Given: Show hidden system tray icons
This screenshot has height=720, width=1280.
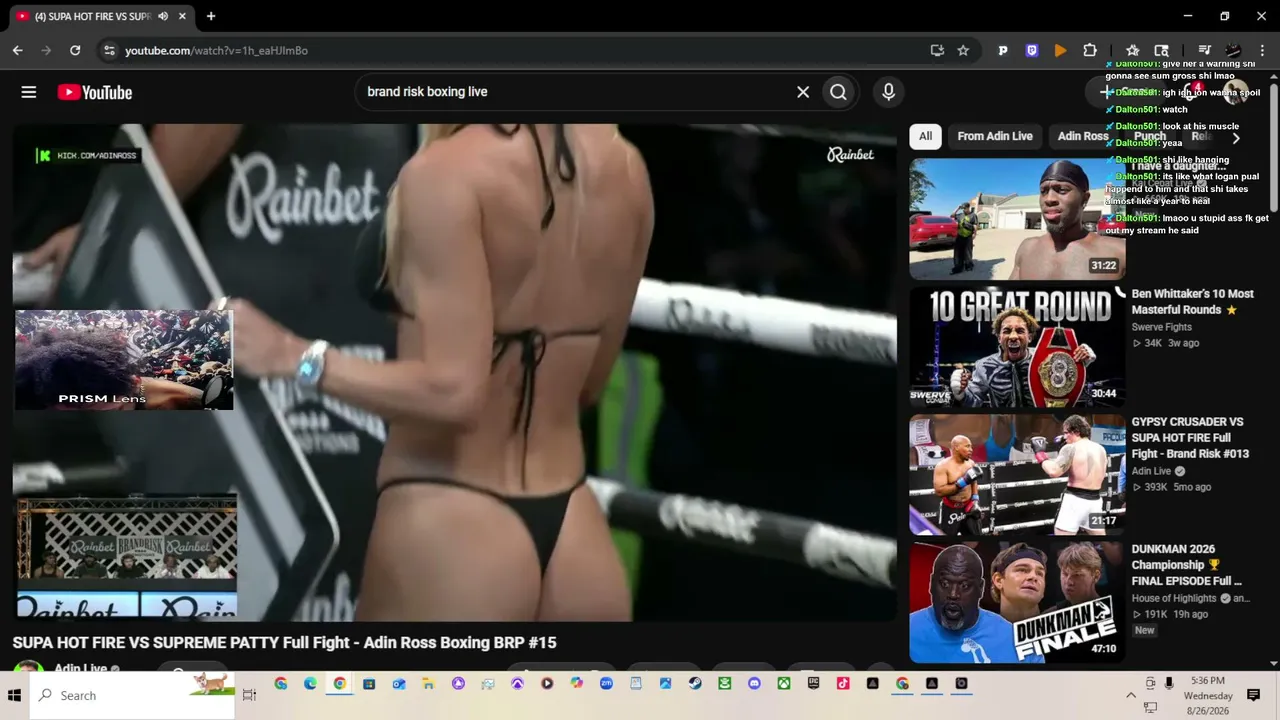Looking at the screenshot, I should 1131,695.
